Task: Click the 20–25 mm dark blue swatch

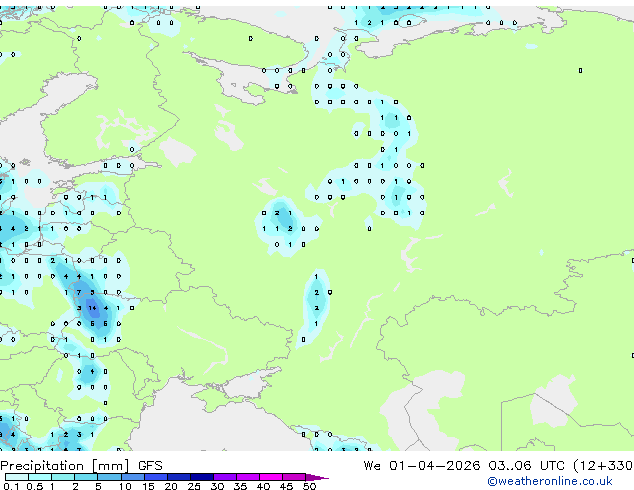Action: click(178, 477)
